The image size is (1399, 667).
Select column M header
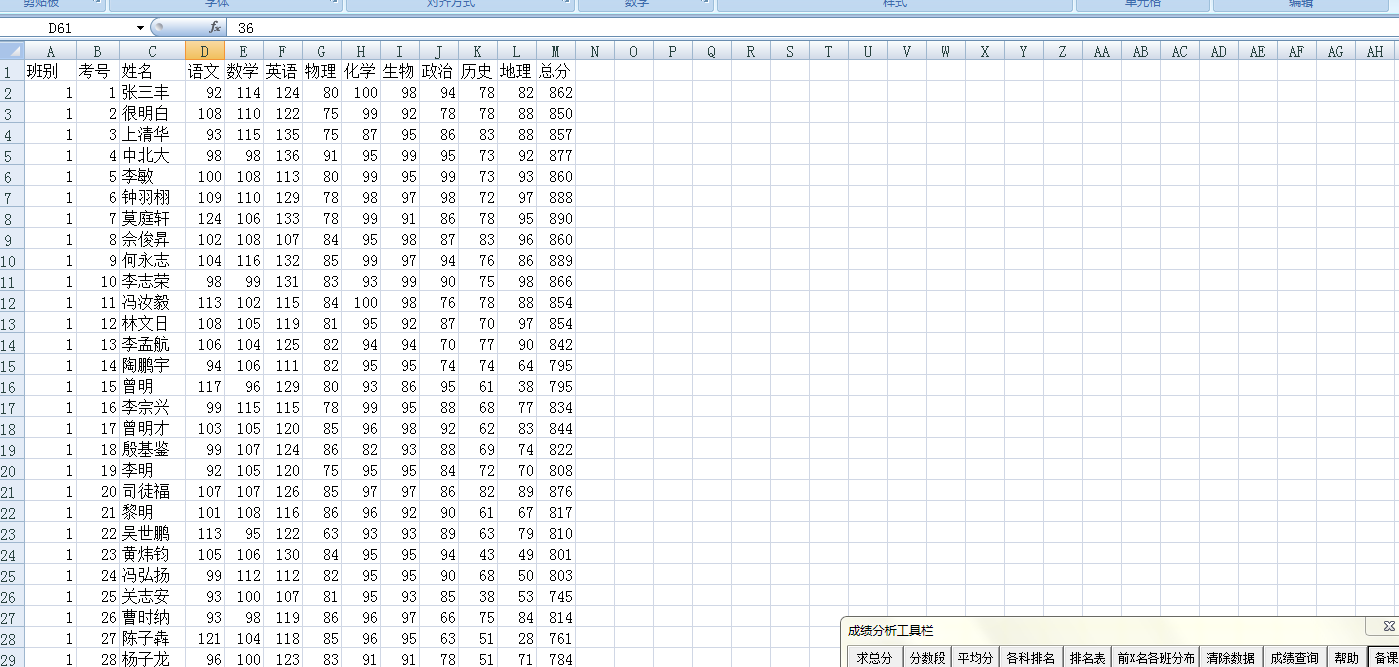coord(555,51)
